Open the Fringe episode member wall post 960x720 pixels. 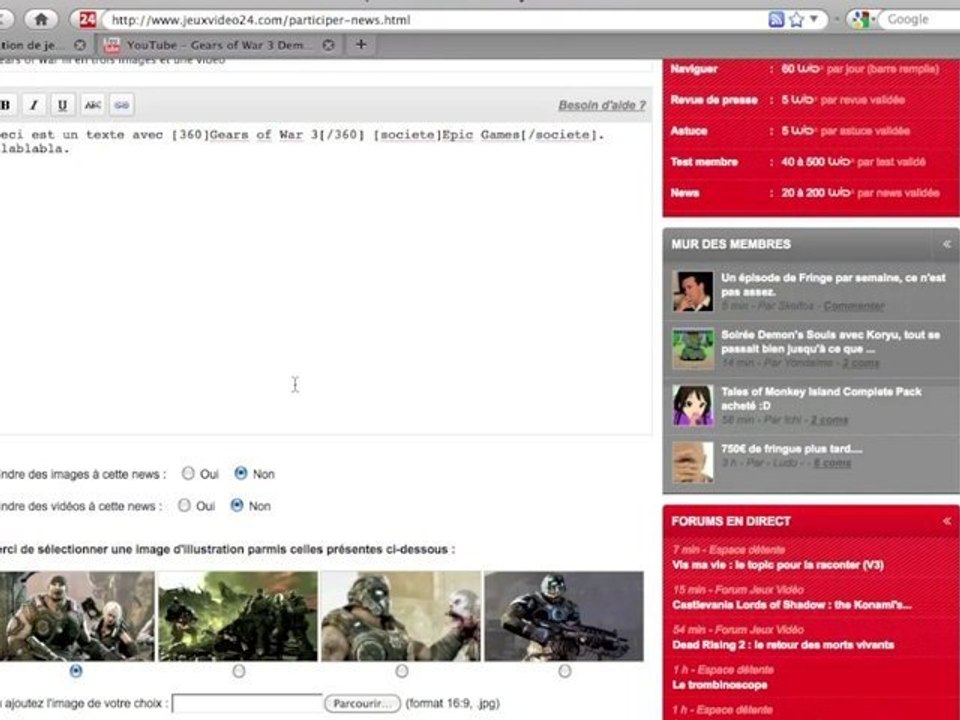(x=833, y=285)
